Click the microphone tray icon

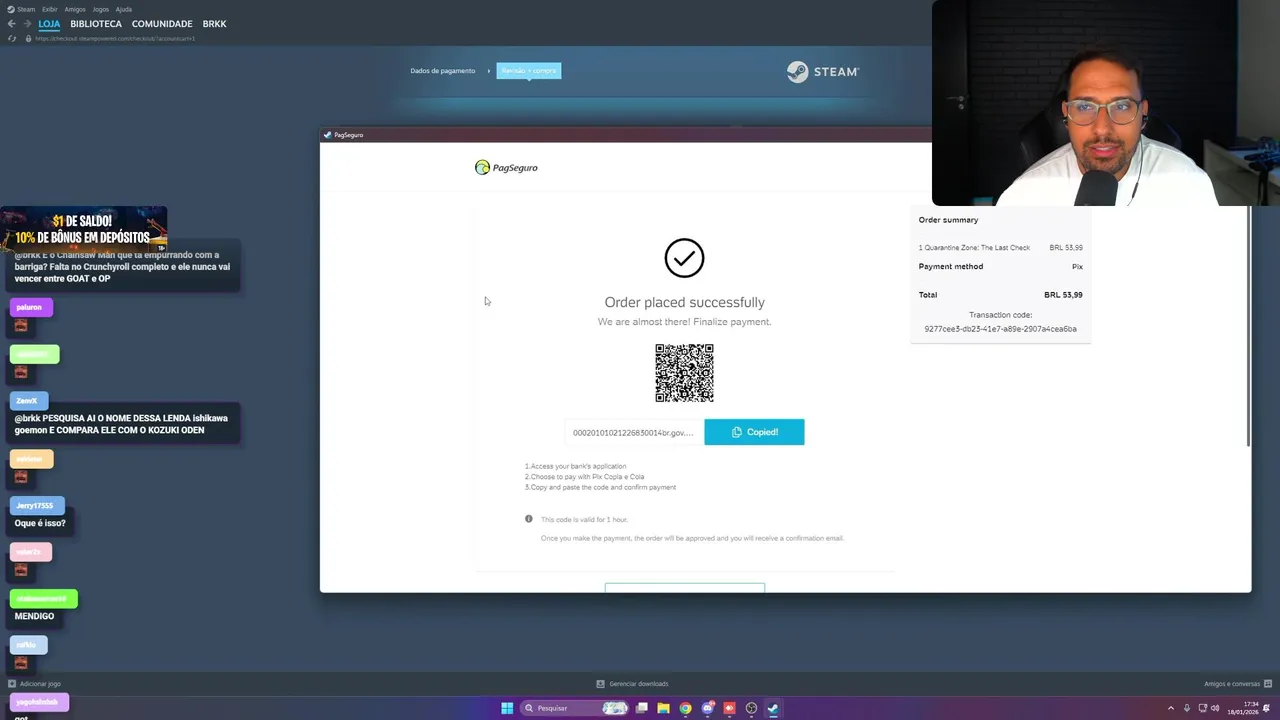pos(1187,708)
